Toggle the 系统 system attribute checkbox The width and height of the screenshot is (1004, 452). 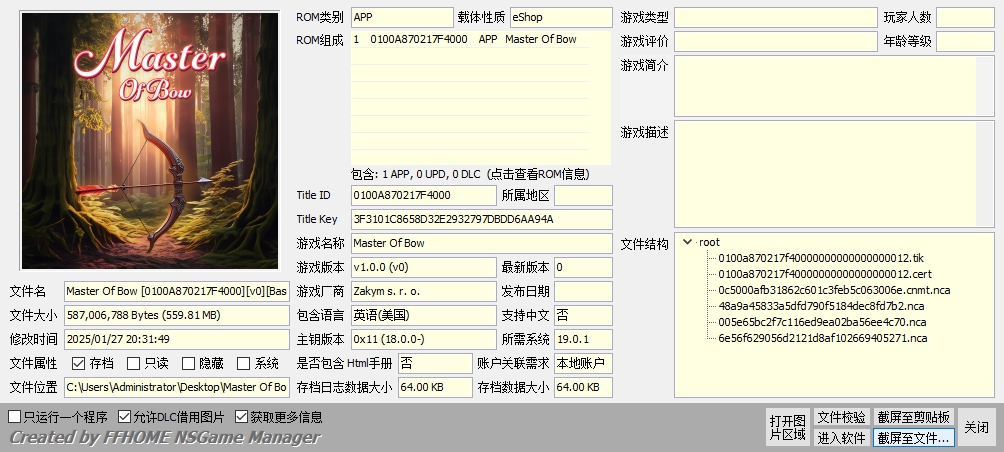244,364
